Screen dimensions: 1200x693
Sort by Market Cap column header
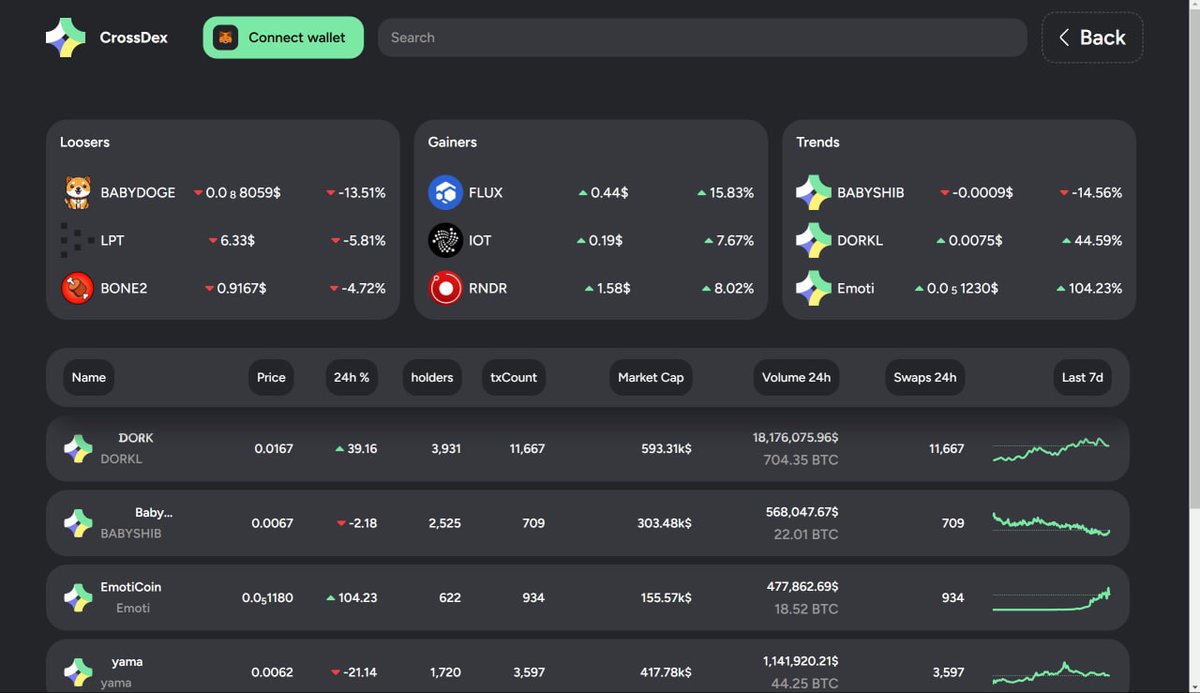(651, 377)
